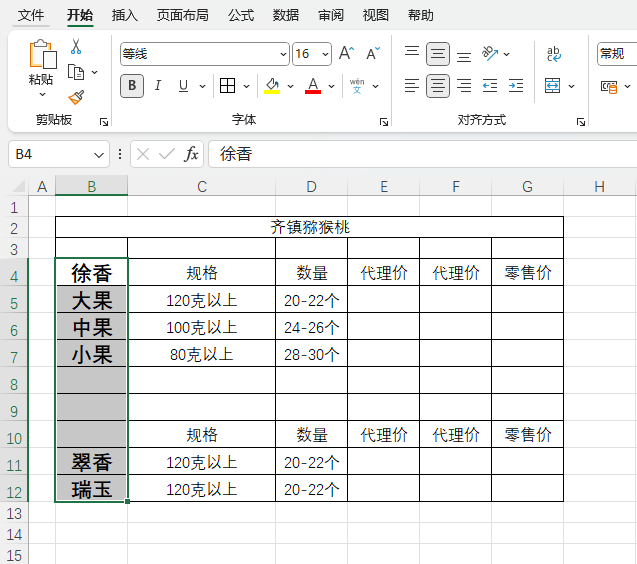Viewport: 637px width, 564px height.
Task: Click cell containing 28-30个
Action: (312, 354)
